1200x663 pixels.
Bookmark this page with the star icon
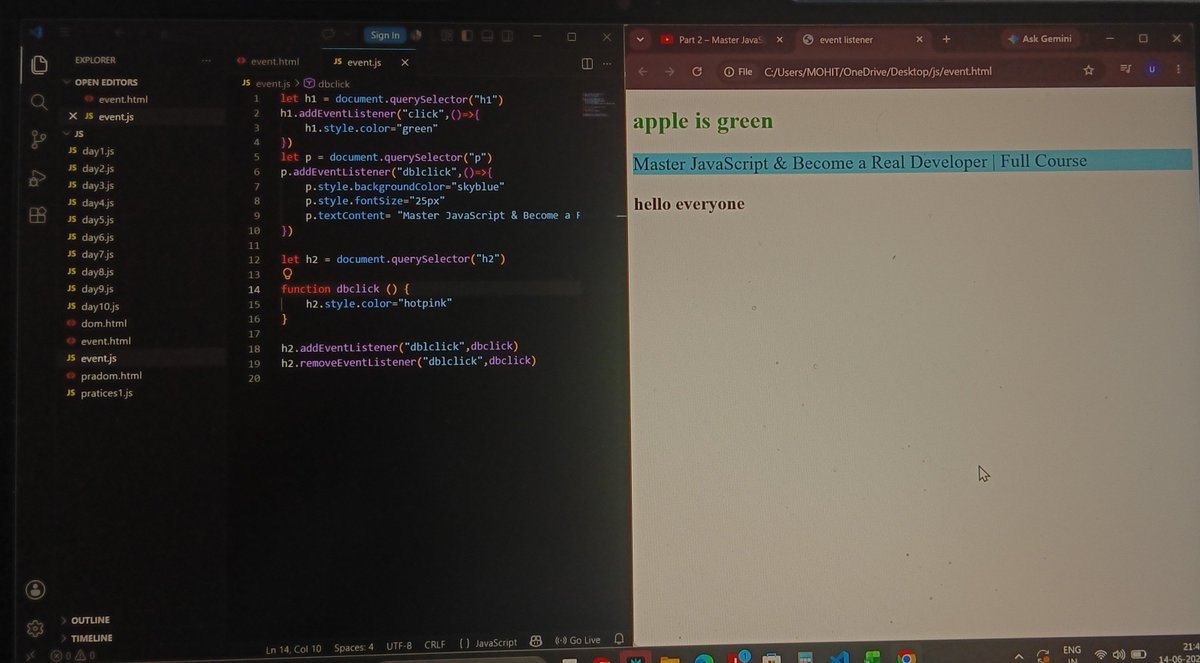pyautogui.click(x=1088, y=70)
